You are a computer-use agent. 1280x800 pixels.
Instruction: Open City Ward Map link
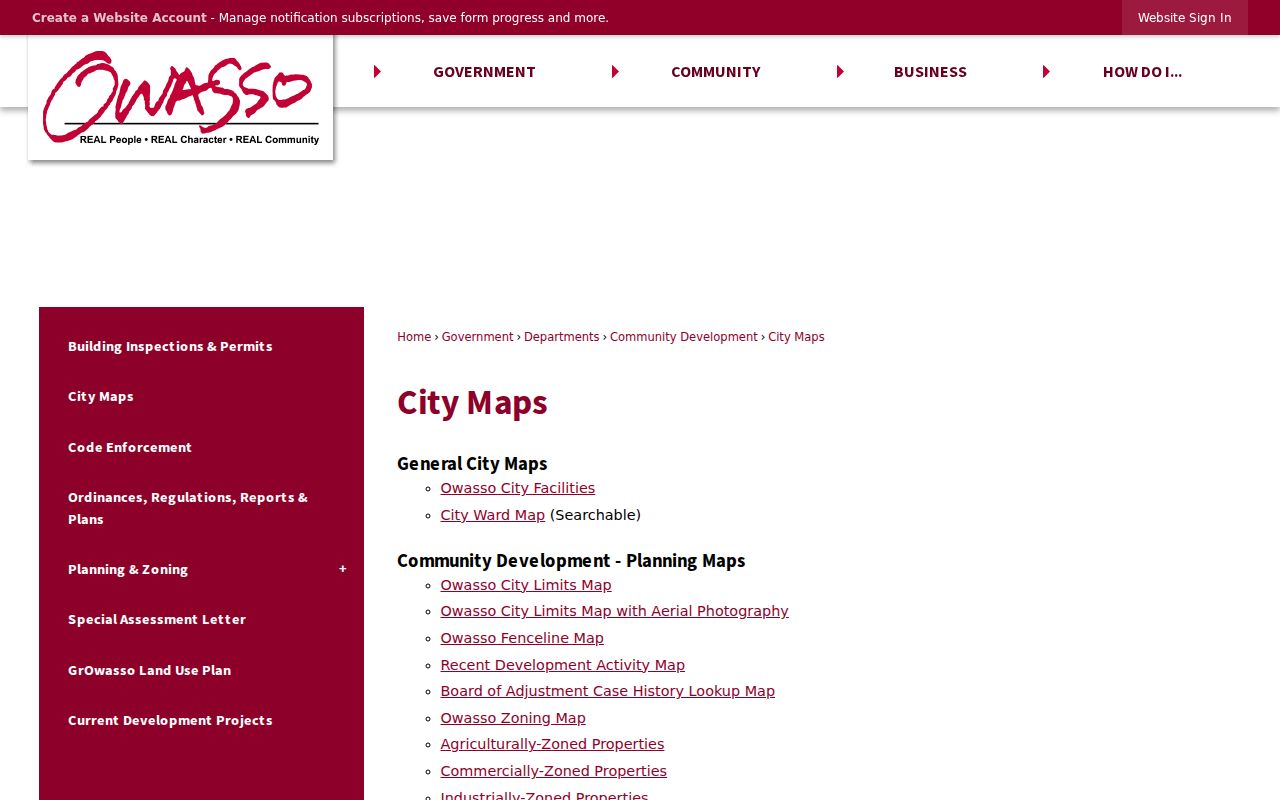point(492,515)
